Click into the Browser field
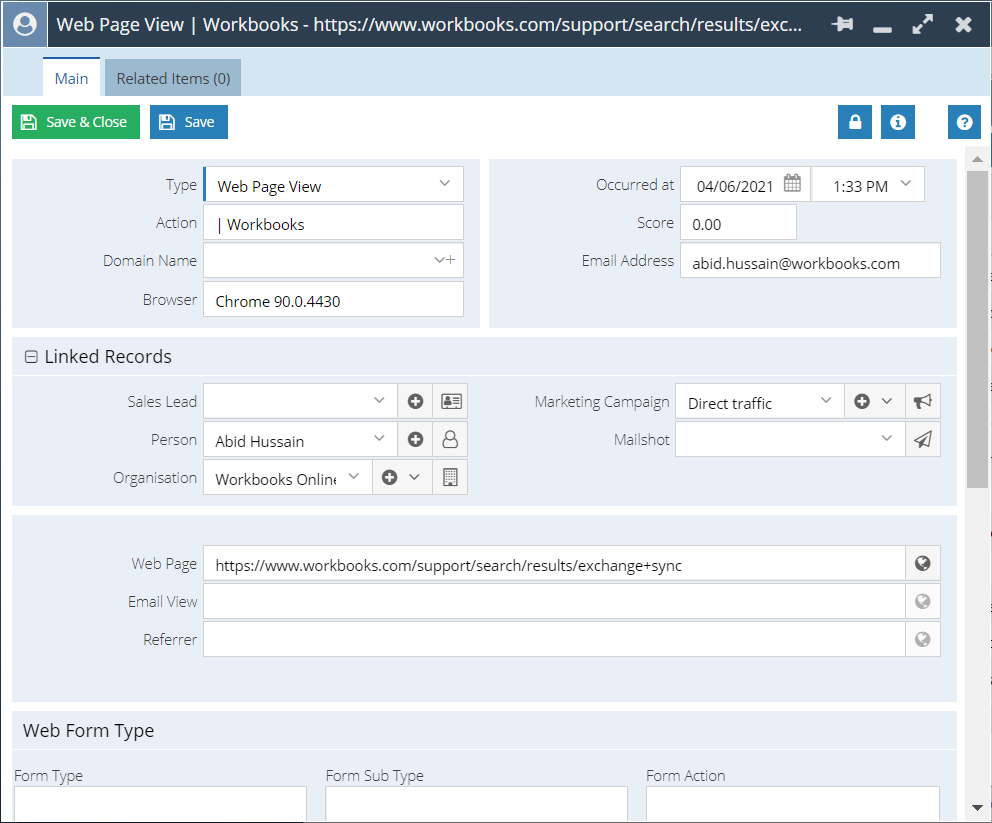 pyautogui.click(x=333, y=299)
